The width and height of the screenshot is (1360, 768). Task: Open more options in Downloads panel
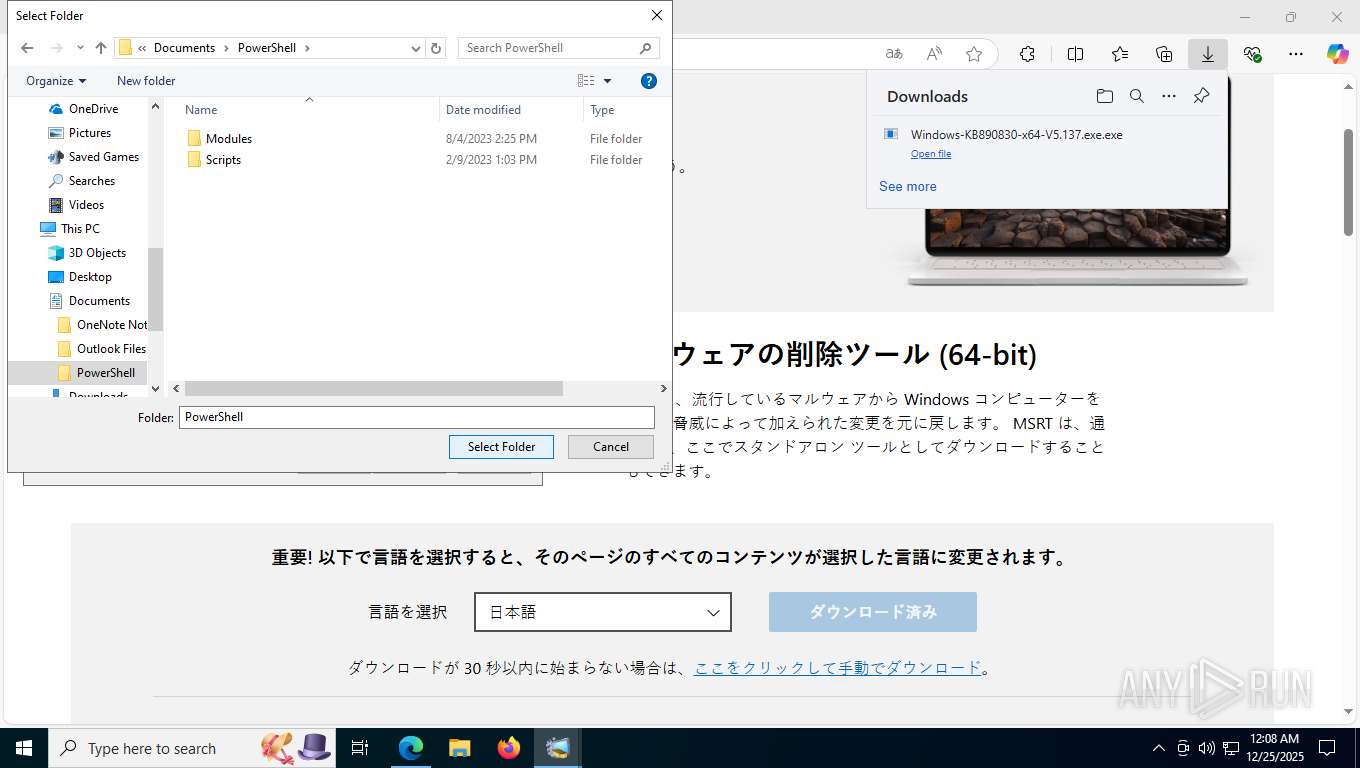[1169, 96]
